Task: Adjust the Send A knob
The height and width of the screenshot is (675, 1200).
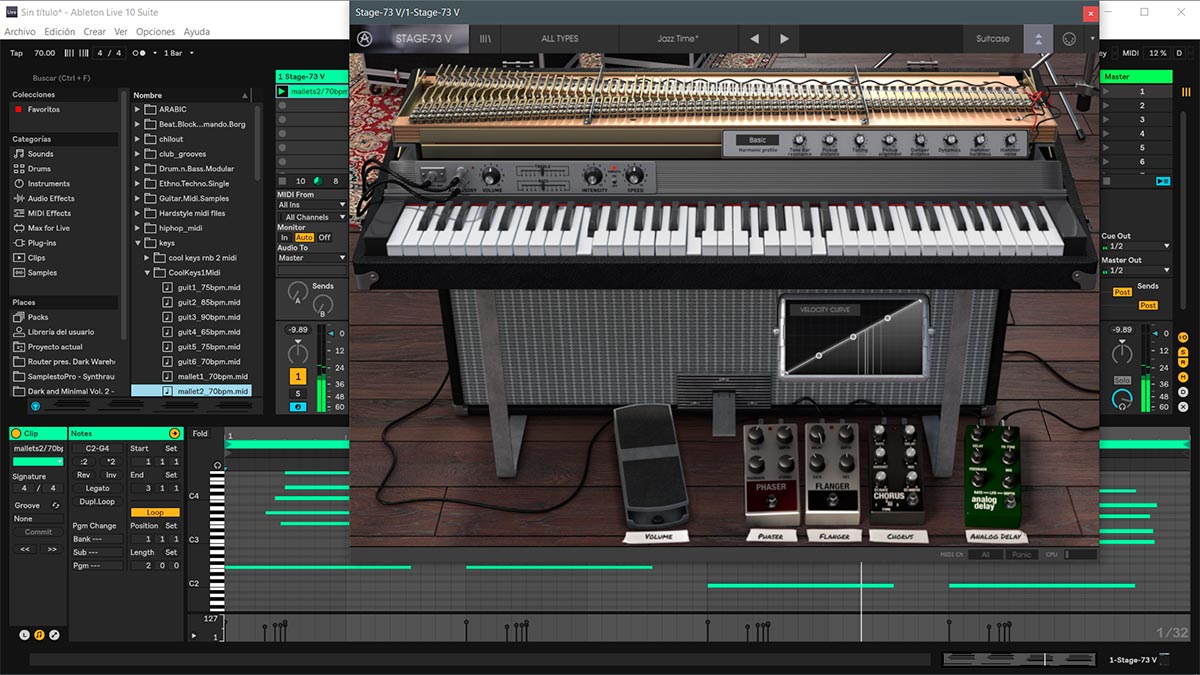Action: [x=297, y=293]
